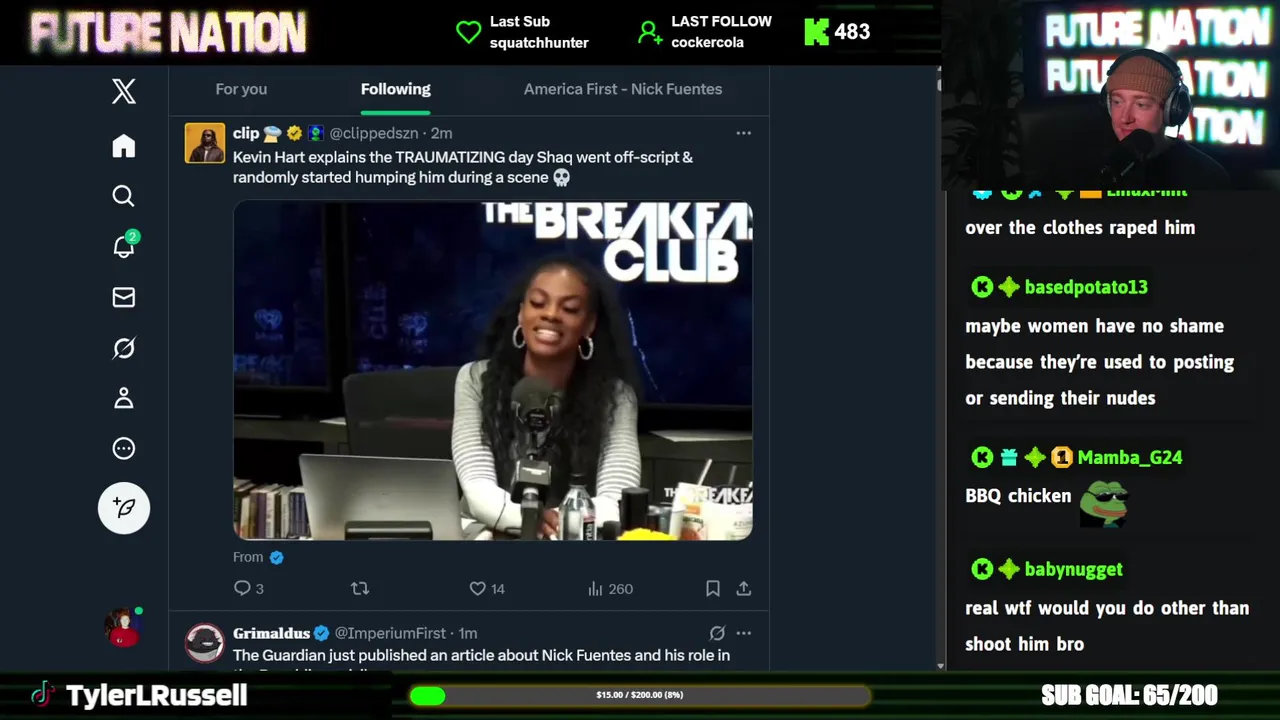Click Grimaldus post text about The Guardian
The width and height of the screenshot is (1280, 720).
pyautogui.click(x=481, y=655)
